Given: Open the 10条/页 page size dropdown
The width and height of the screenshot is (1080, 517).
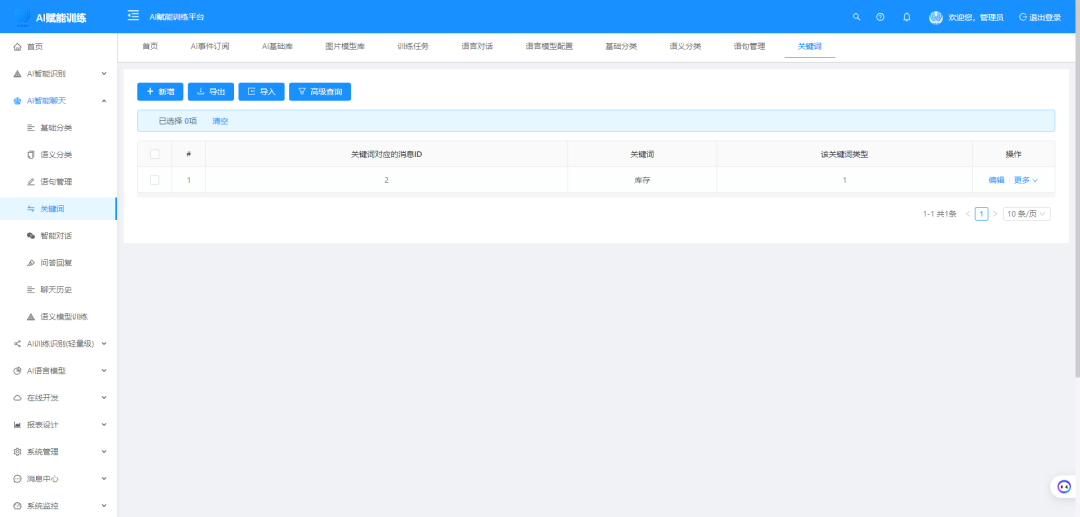Looking at the screenshot, I should [x=1027, y=214].
